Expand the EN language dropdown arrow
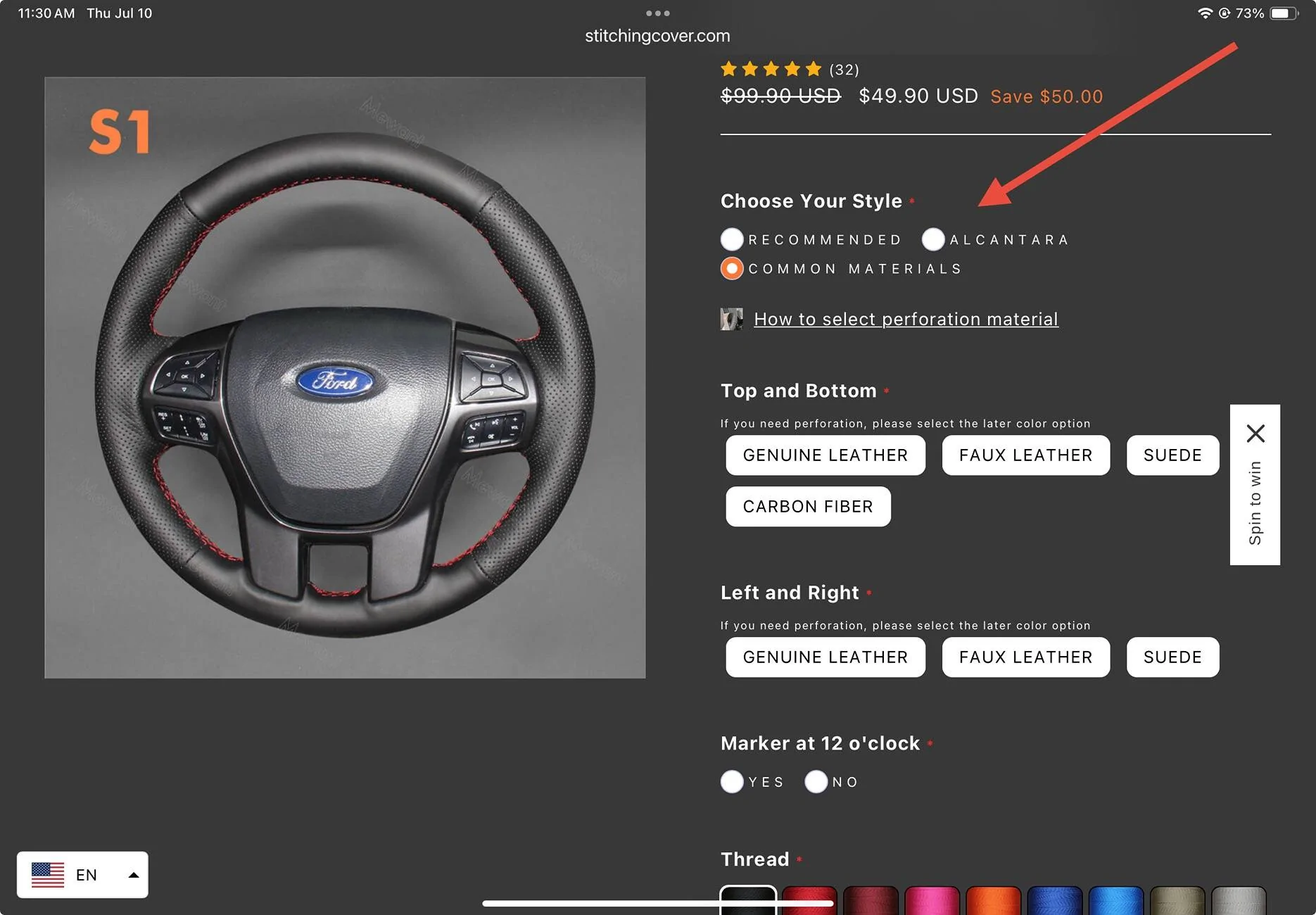Image resolution: width=1316 pixels, height=915 pixels. [x=133, y=875]
